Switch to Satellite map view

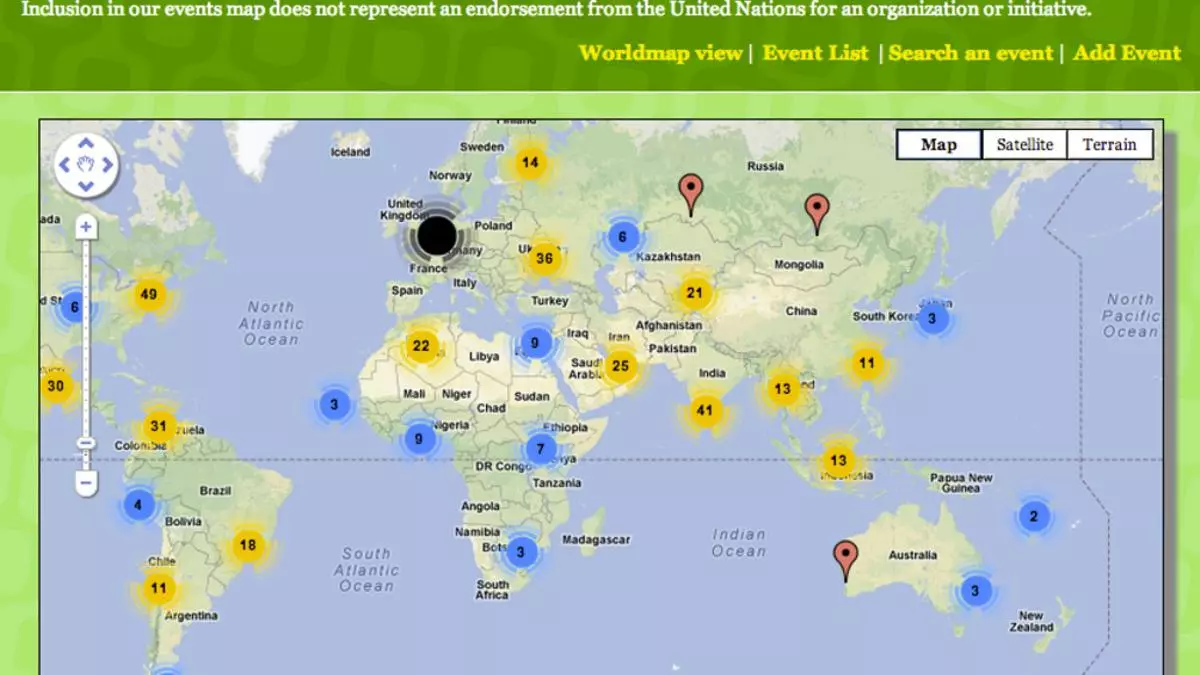coord(1024,145)
